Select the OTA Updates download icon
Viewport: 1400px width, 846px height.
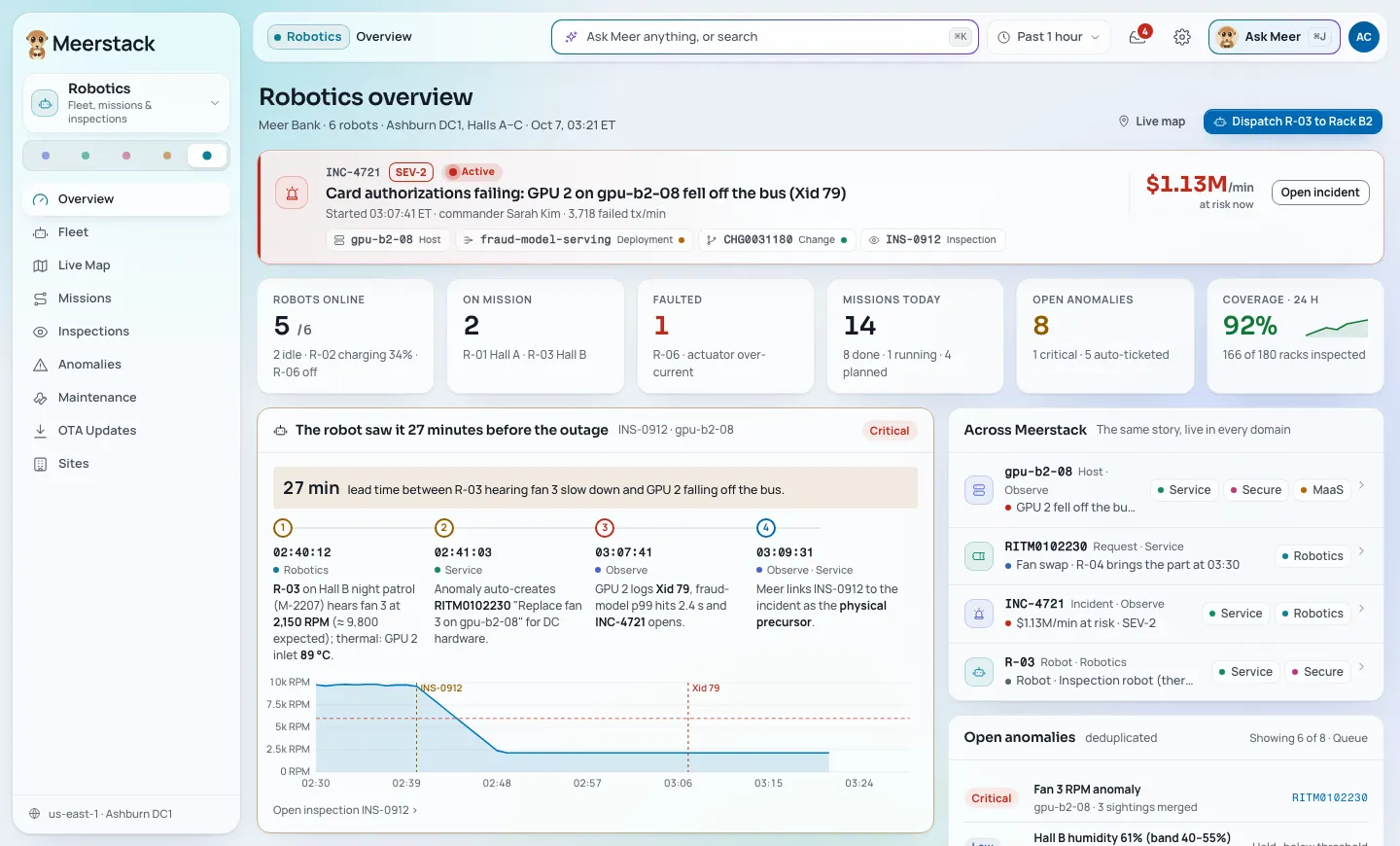(x=41, y=431)
